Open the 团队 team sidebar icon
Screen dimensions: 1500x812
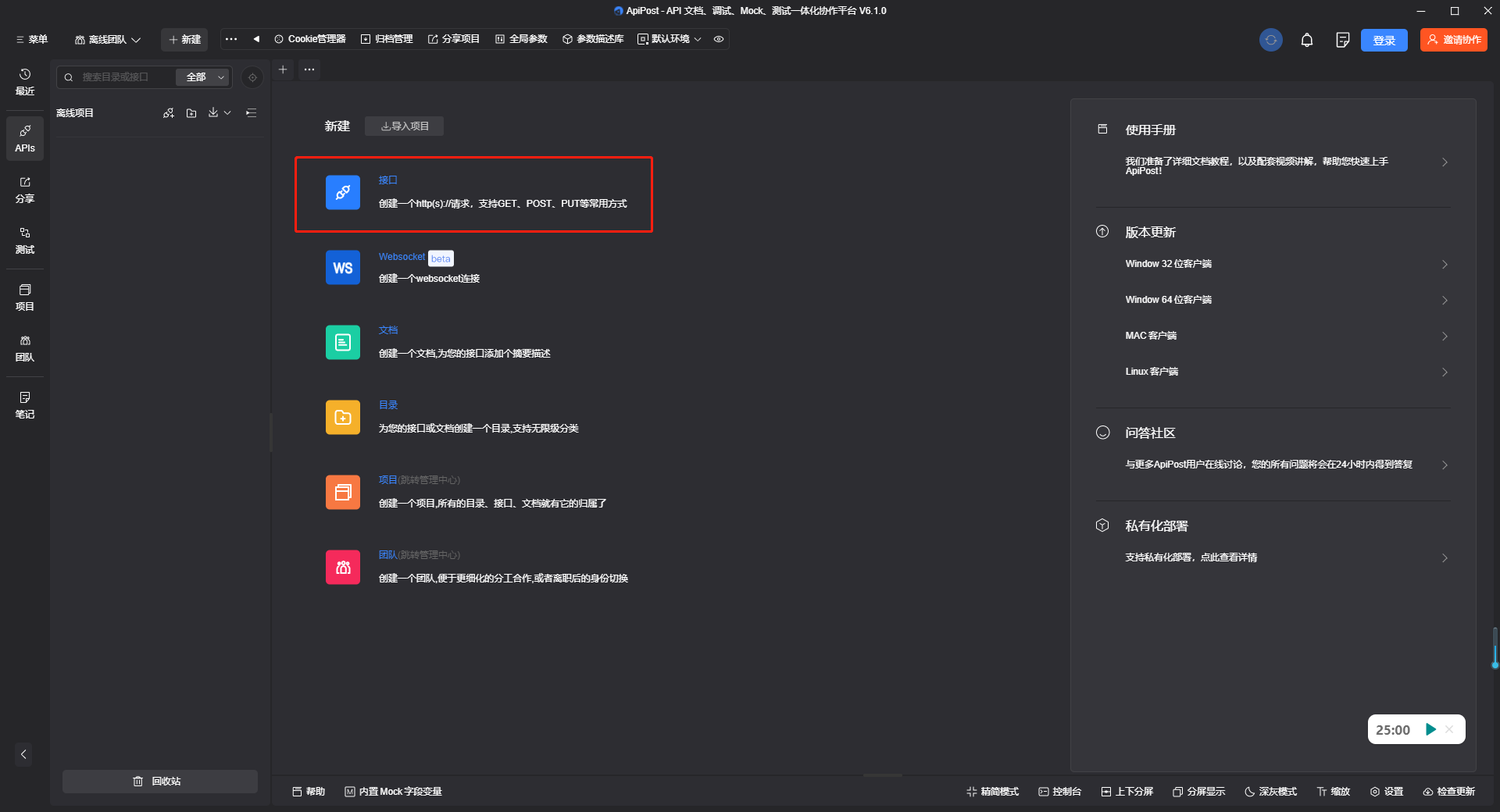25,348
